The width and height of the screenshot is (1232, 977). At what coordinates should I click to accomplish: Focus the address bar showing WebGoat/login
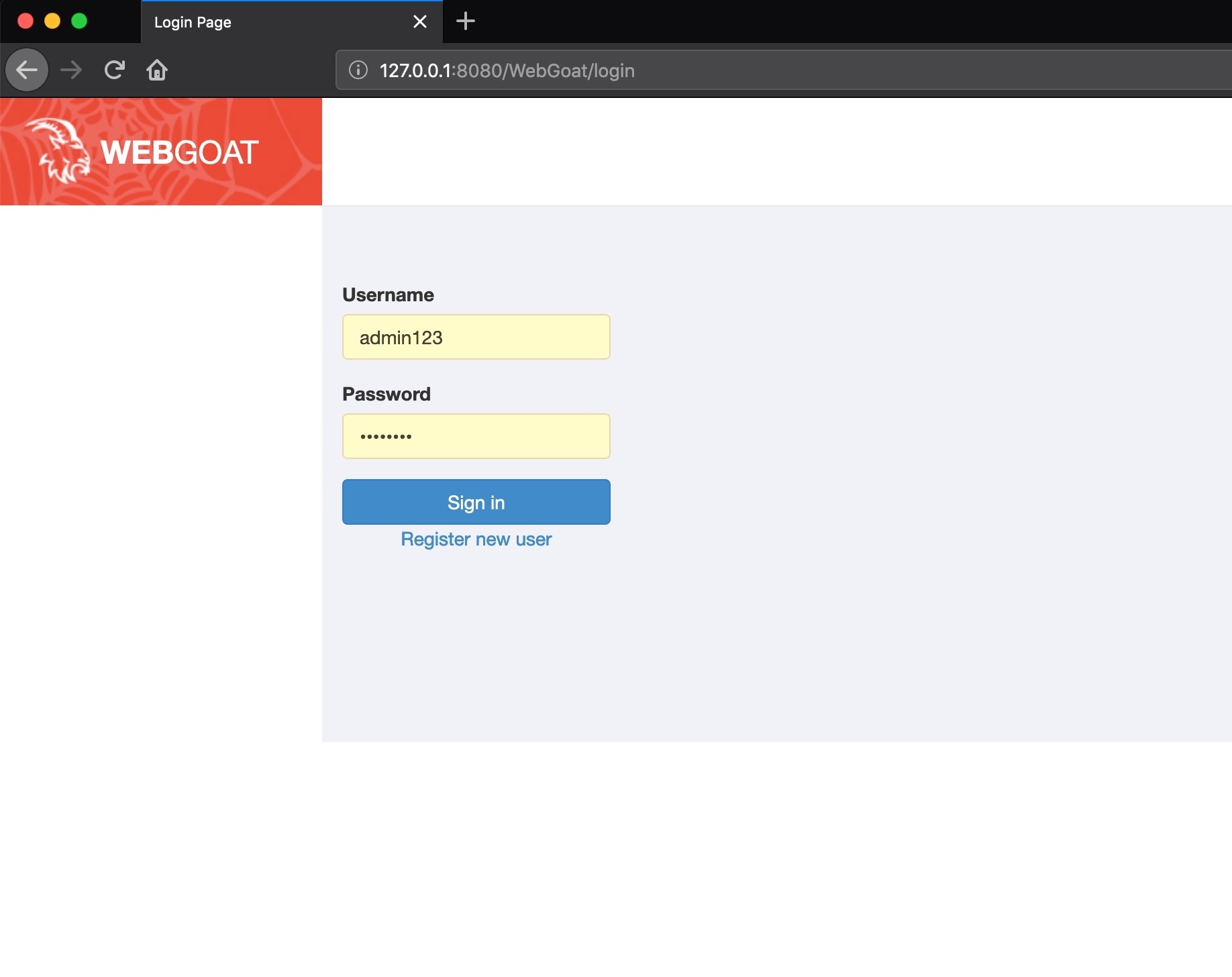pyautogui.click(x=738, y=70)
